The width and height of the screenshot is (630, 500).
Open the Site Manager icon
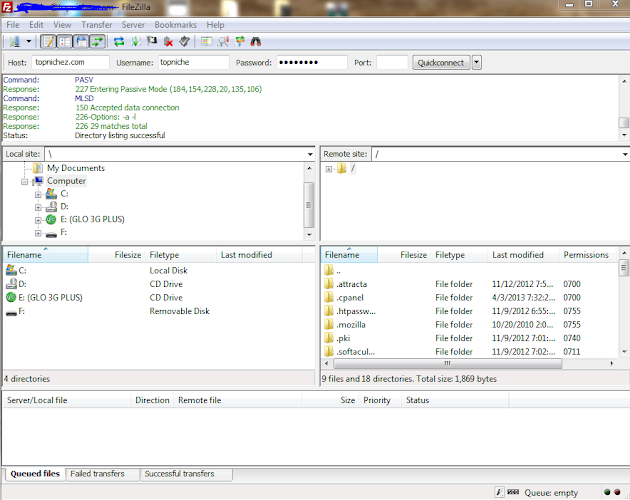click(15, 41)
